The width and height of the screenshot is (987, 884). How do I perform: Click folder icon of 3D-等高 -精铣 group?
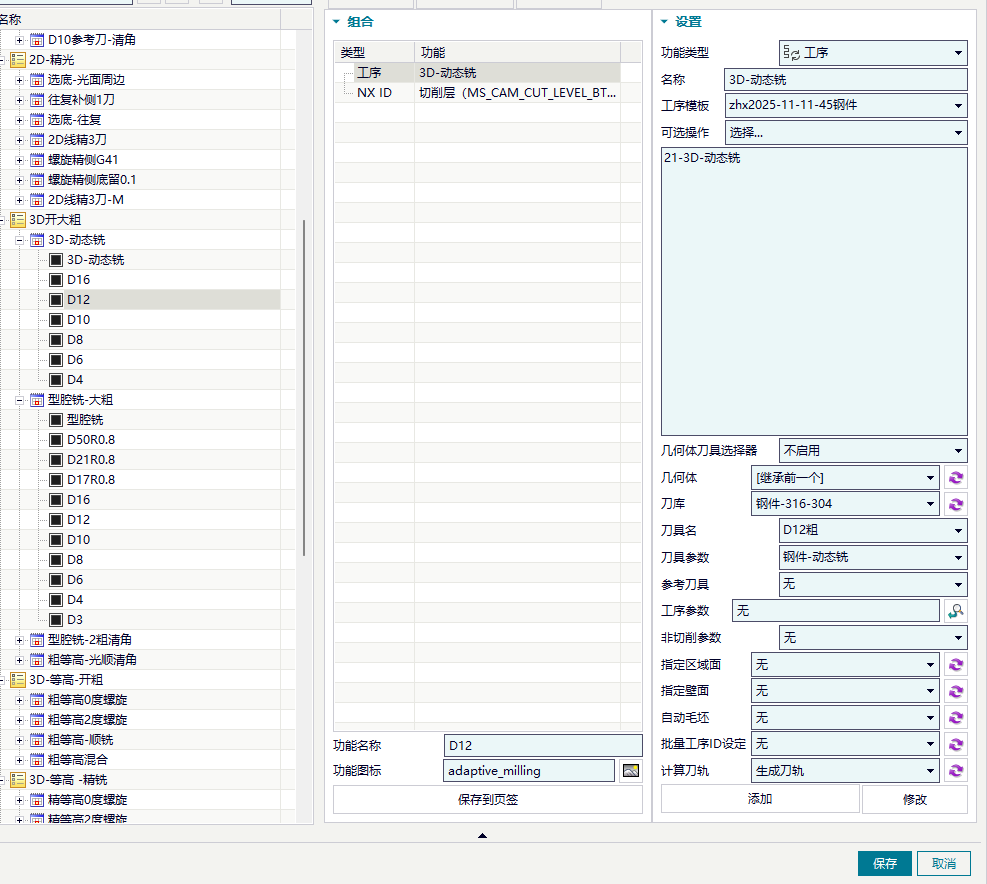18,780
